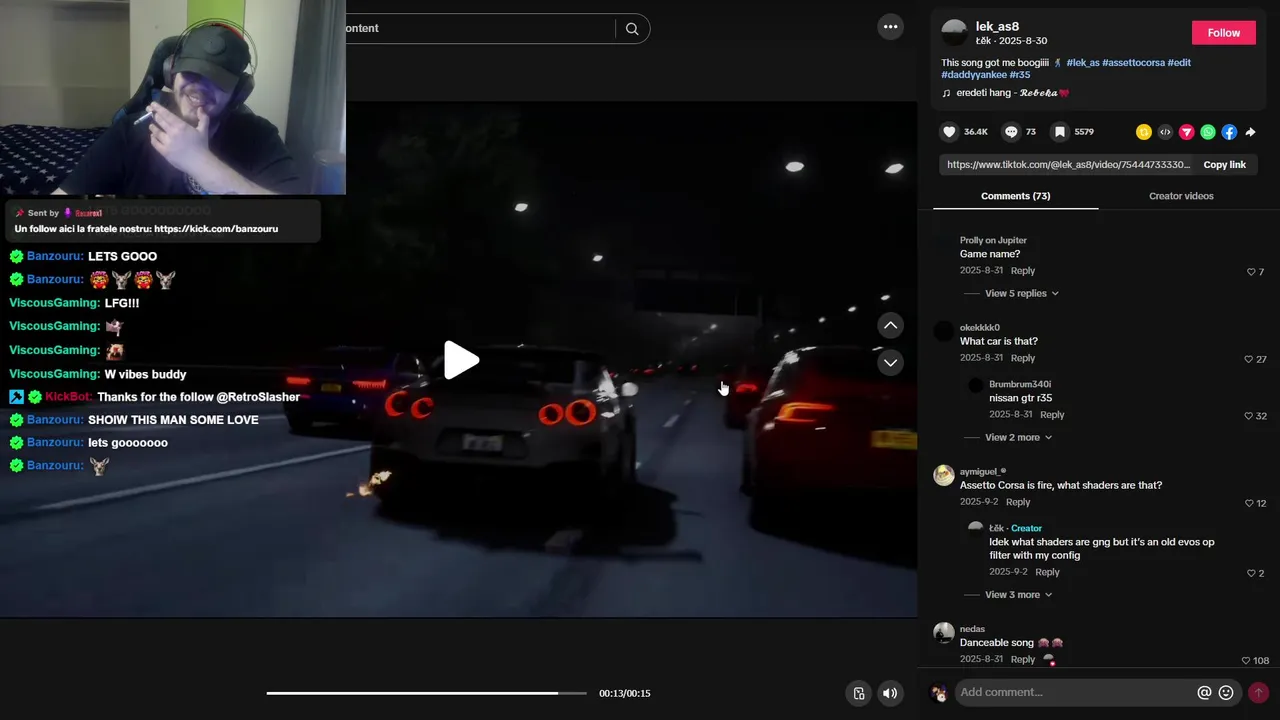Open the #assettocorsa hashtag
1280x720 pixels.
click(1134, 63)
